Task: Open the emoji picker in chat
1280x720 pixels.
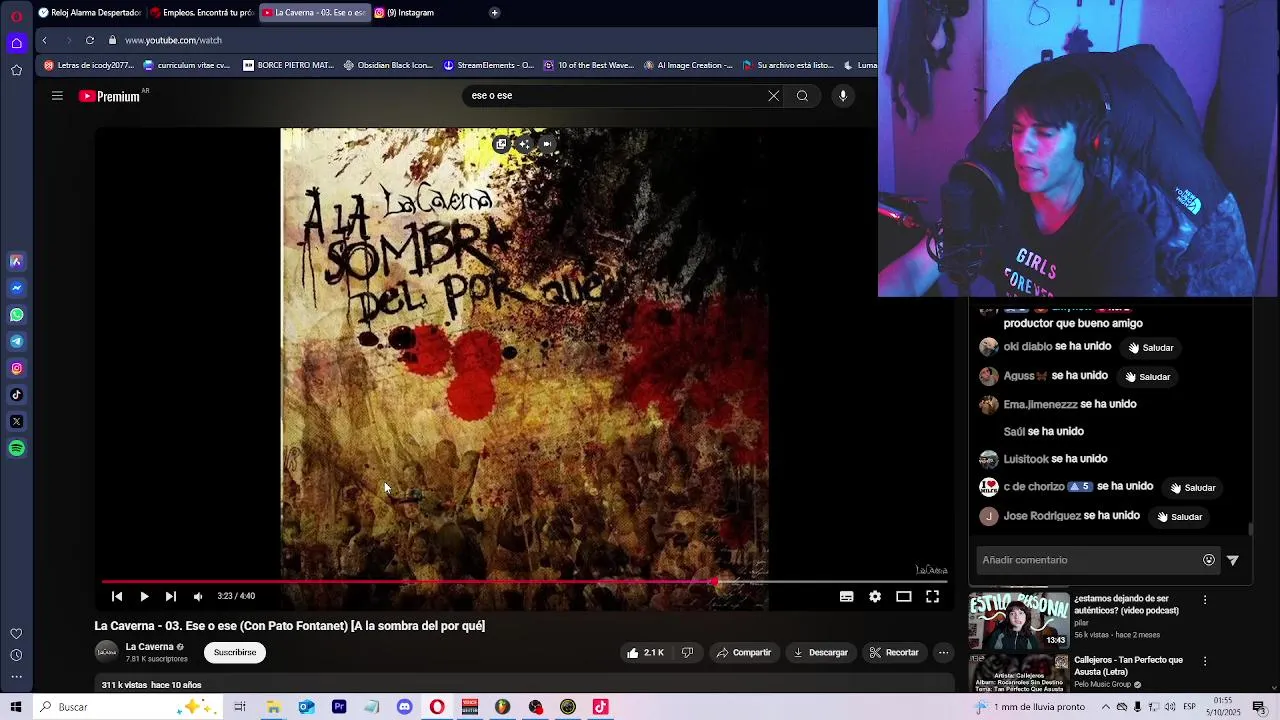Action: 1209,560
